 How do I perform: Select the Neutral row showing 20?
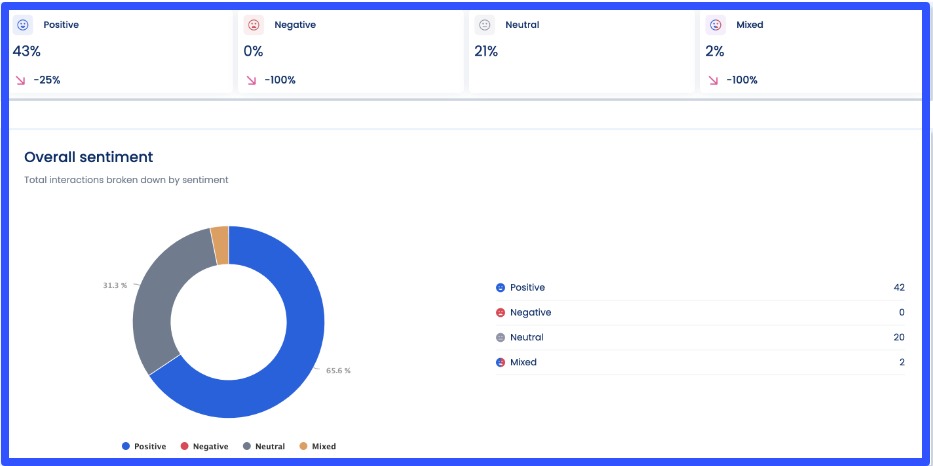tap(700, 338)
